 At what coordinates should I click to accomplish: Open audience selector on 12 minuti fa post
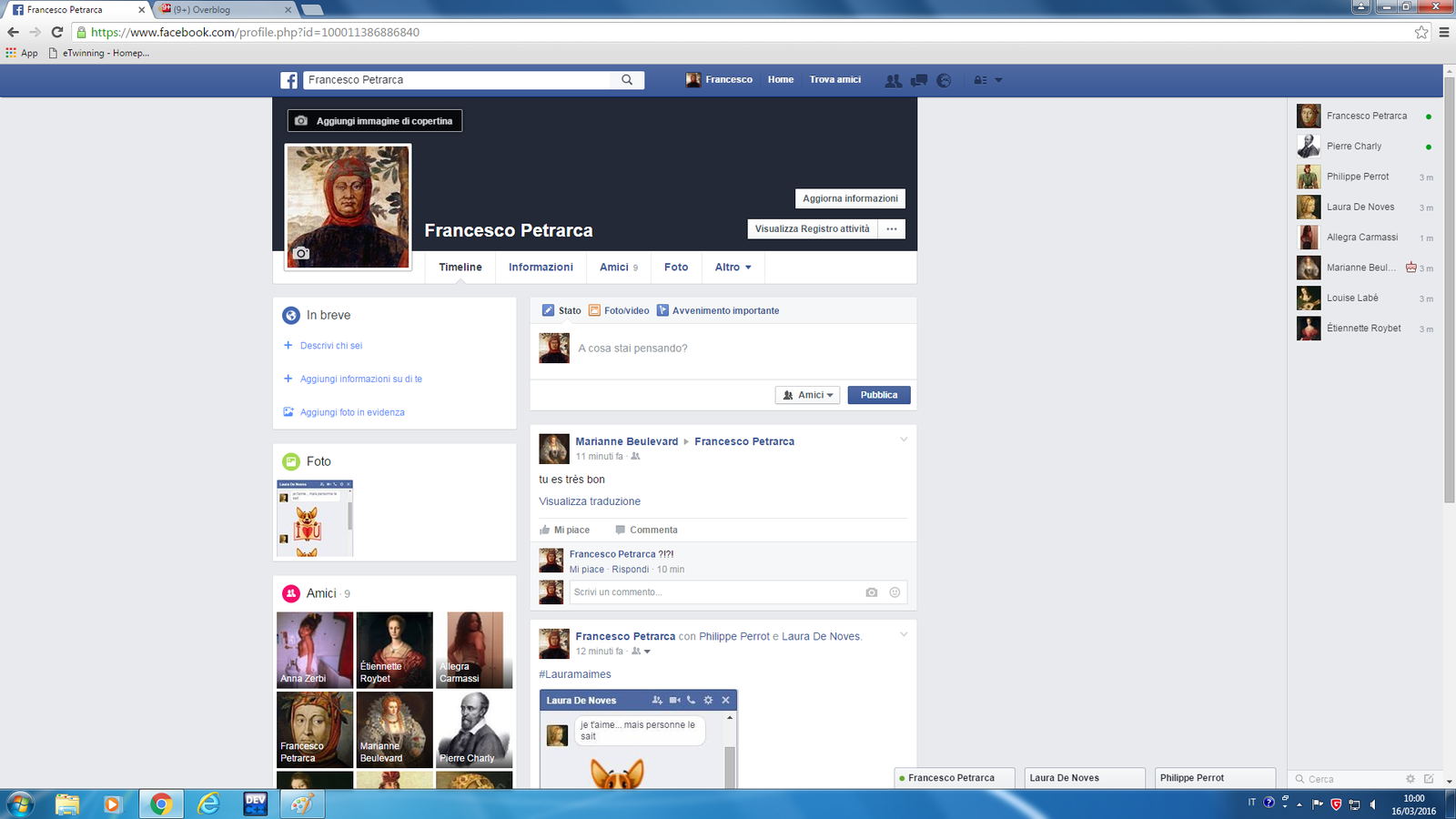[642, 652]
